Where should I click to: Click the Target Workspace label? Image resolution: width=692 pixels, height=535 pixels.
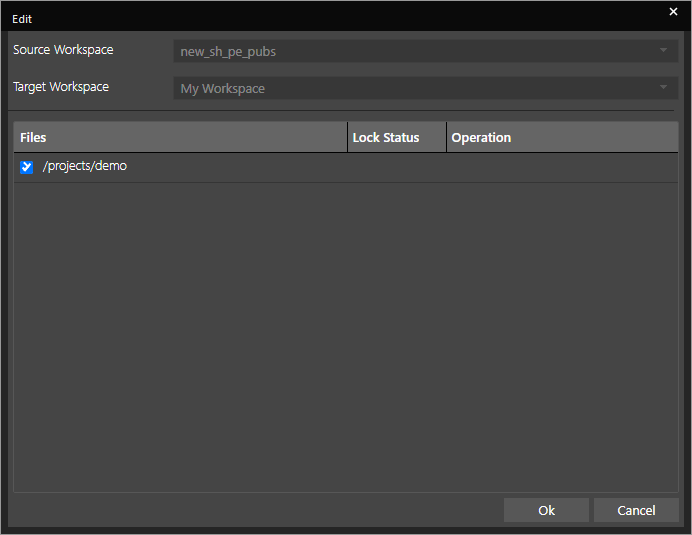(61, 87)
